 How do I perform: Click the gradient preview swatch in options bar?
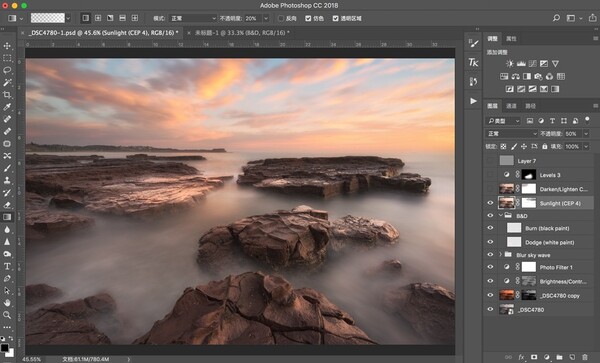(x=47, y=18)
